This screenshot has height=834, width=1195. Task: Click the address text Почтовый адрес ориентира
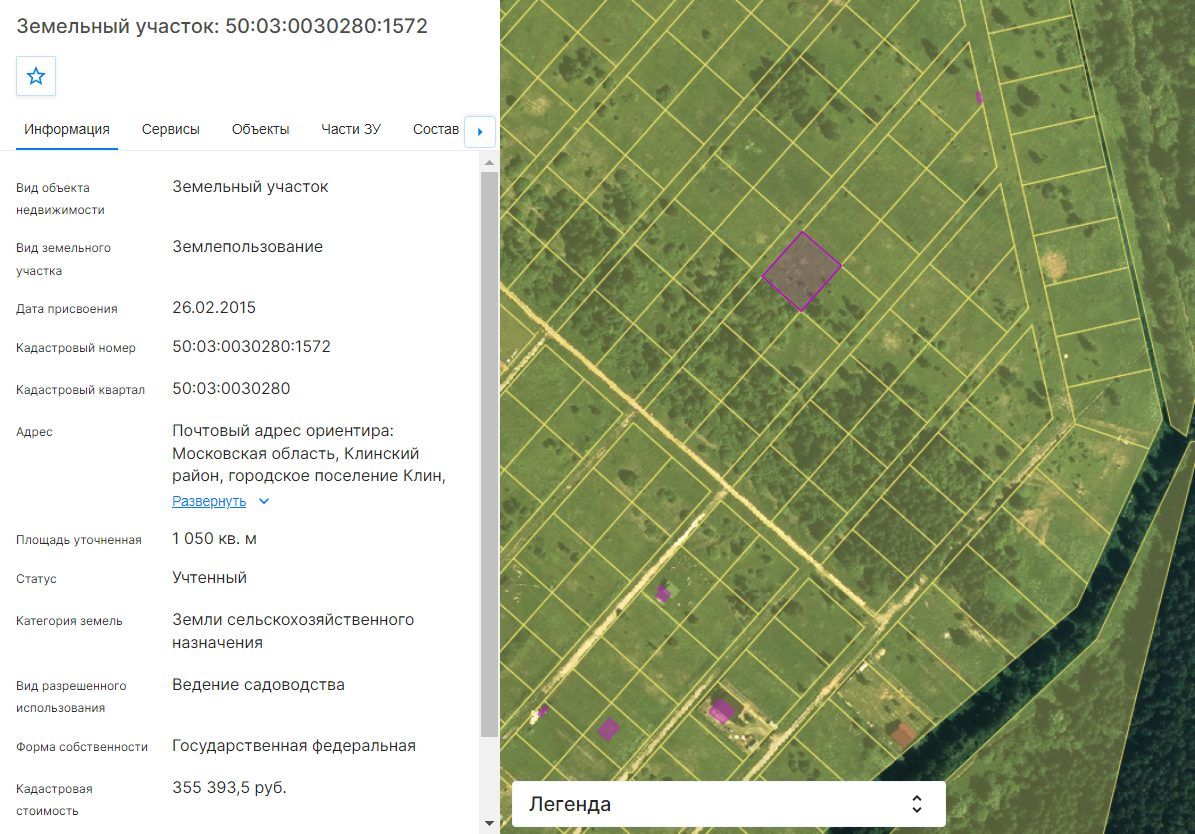283,431
